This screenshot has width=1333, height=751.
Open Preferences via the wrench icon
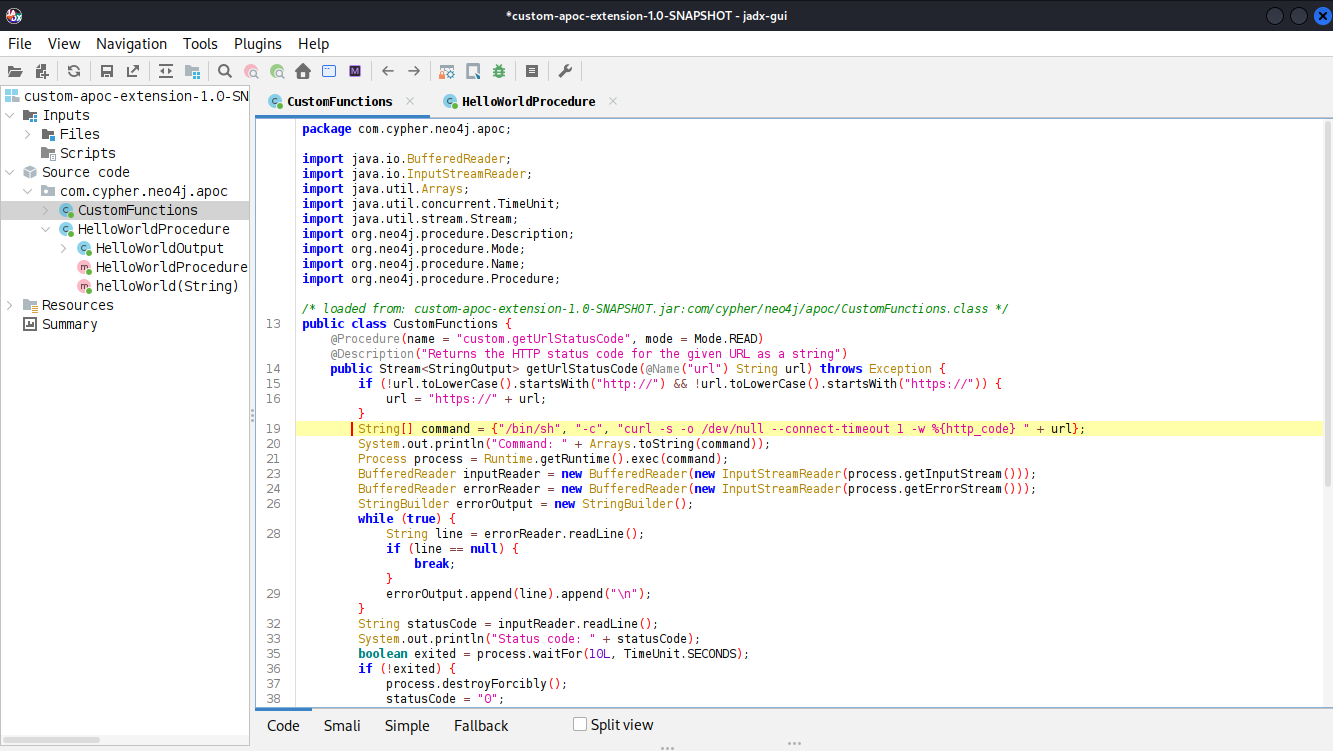coord(565,71)
